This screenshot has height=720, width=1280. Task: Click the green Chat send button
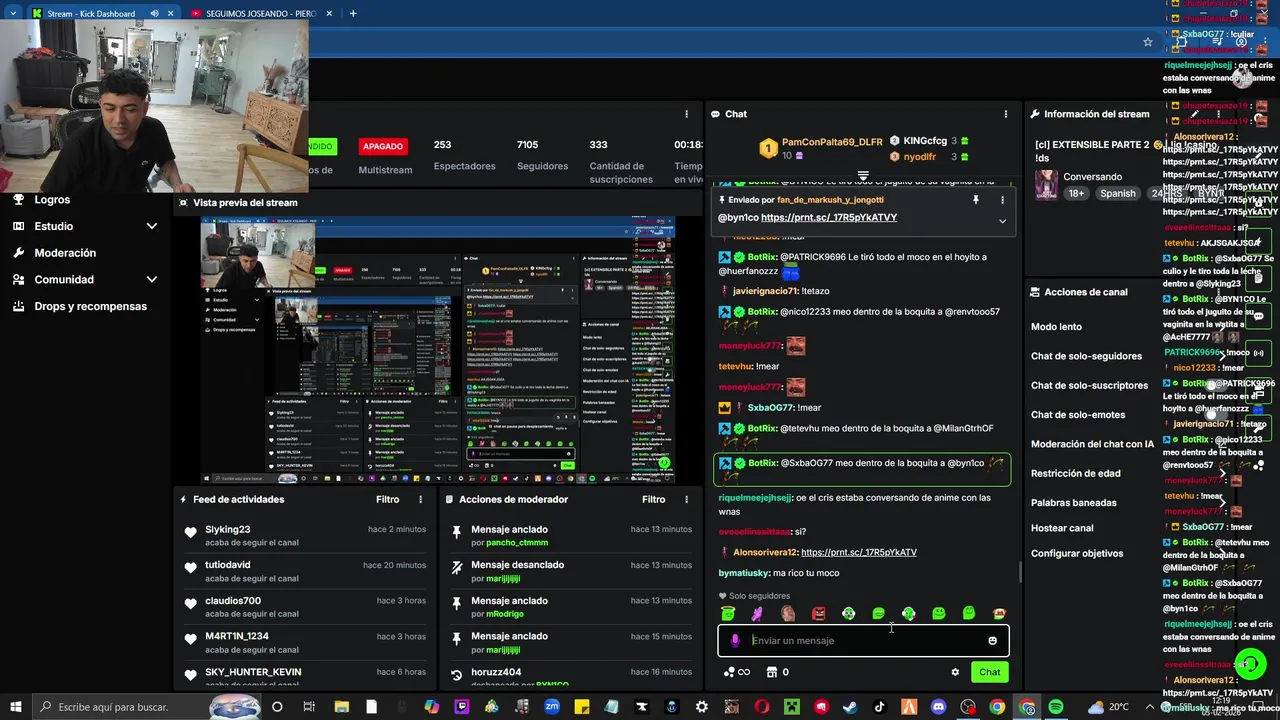(989, 672)
